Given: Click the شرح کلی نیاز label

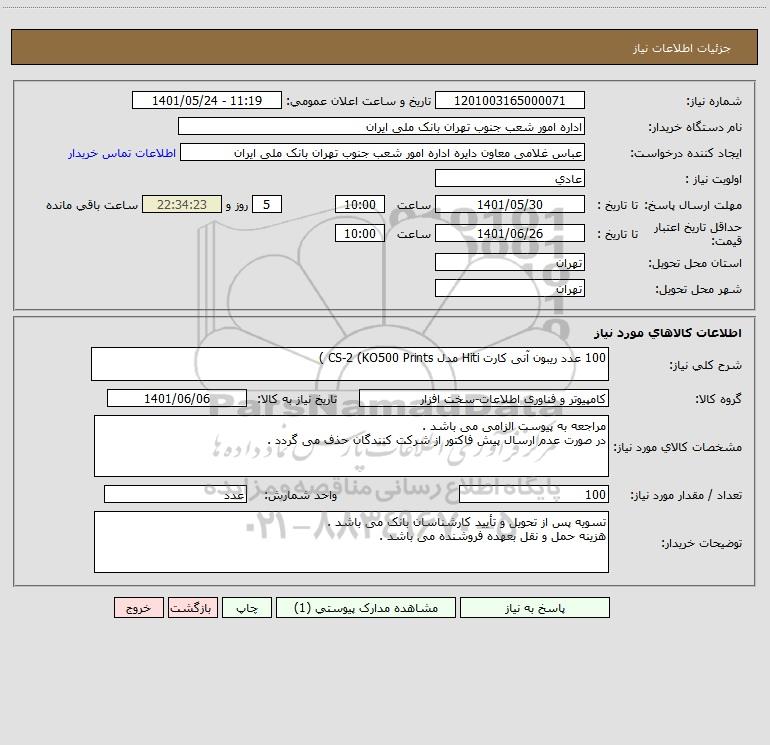Looking at the screenshot, I should 706,365.
